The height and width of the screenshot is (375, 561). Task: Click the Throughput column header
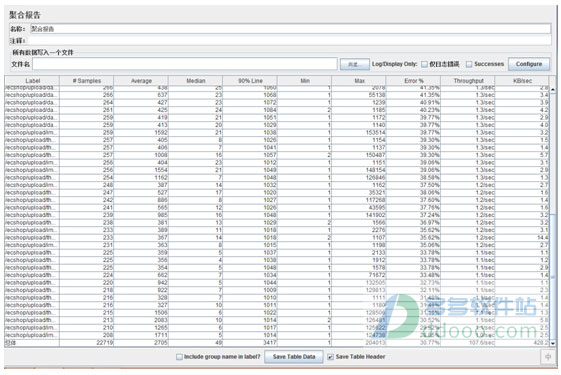(x=468, y=81)
